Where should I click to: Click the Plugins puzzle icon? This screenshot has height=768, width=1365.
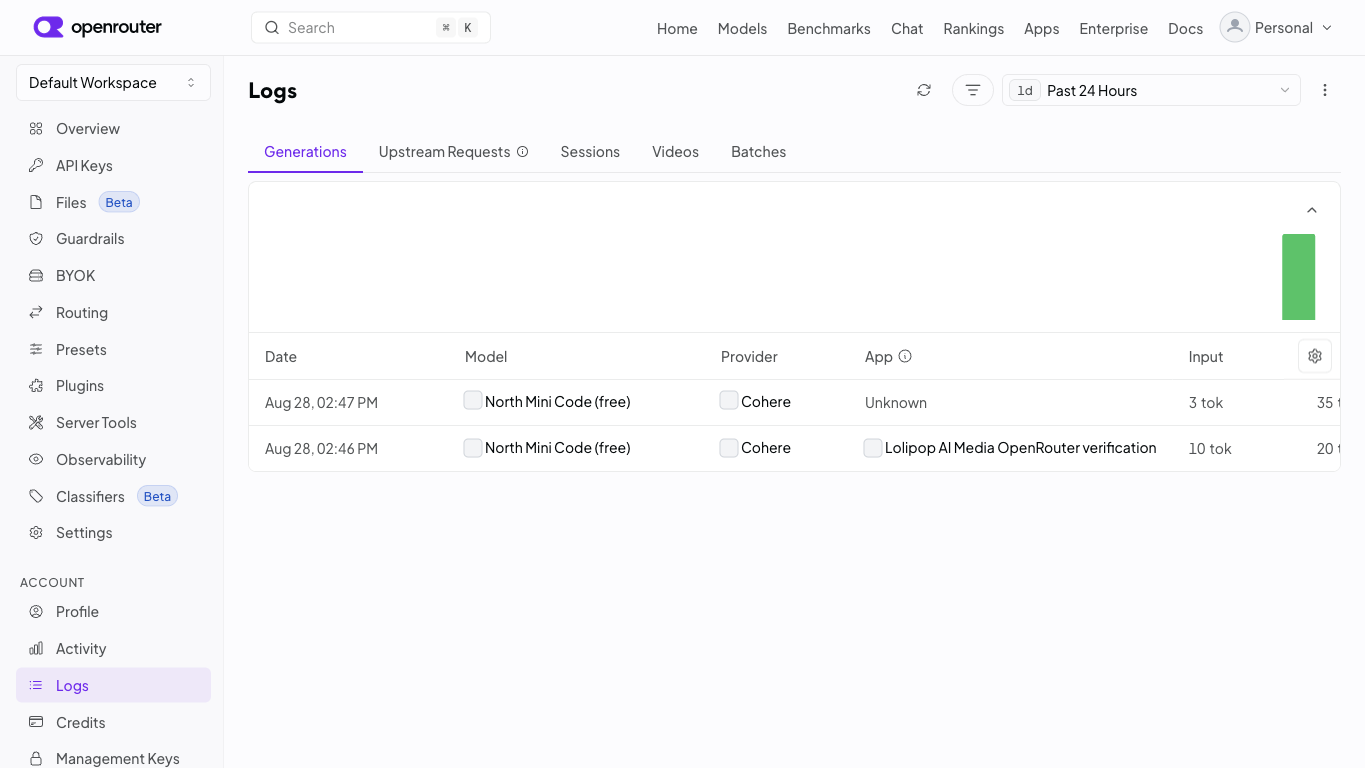tap(36, 386)
